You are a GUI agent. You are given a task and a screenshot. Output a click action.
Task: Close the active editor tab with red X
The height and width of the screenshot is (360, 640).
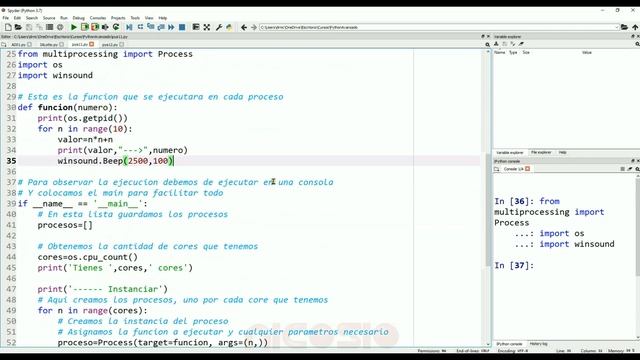(x=91, y=44)
